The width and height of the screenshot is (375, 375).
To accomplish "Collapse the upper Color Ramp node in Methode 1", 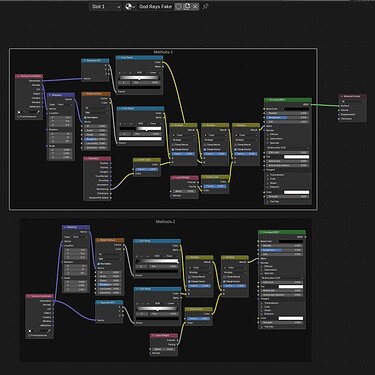I will click(118, 58).
